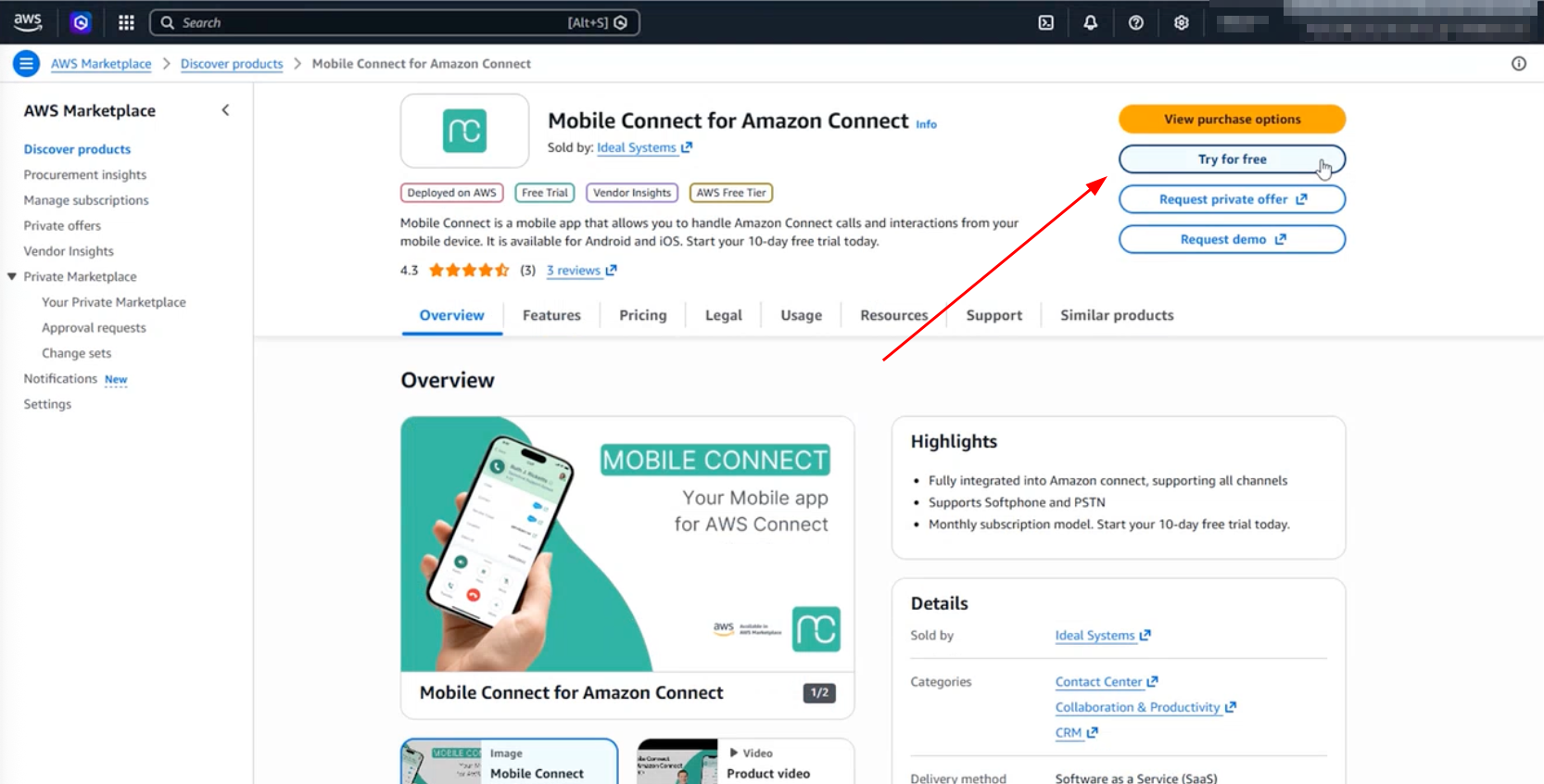Click the Mobile Connect logo in Overview banner
Viewport: 1544px width, 784px height.
pos(816,629)
